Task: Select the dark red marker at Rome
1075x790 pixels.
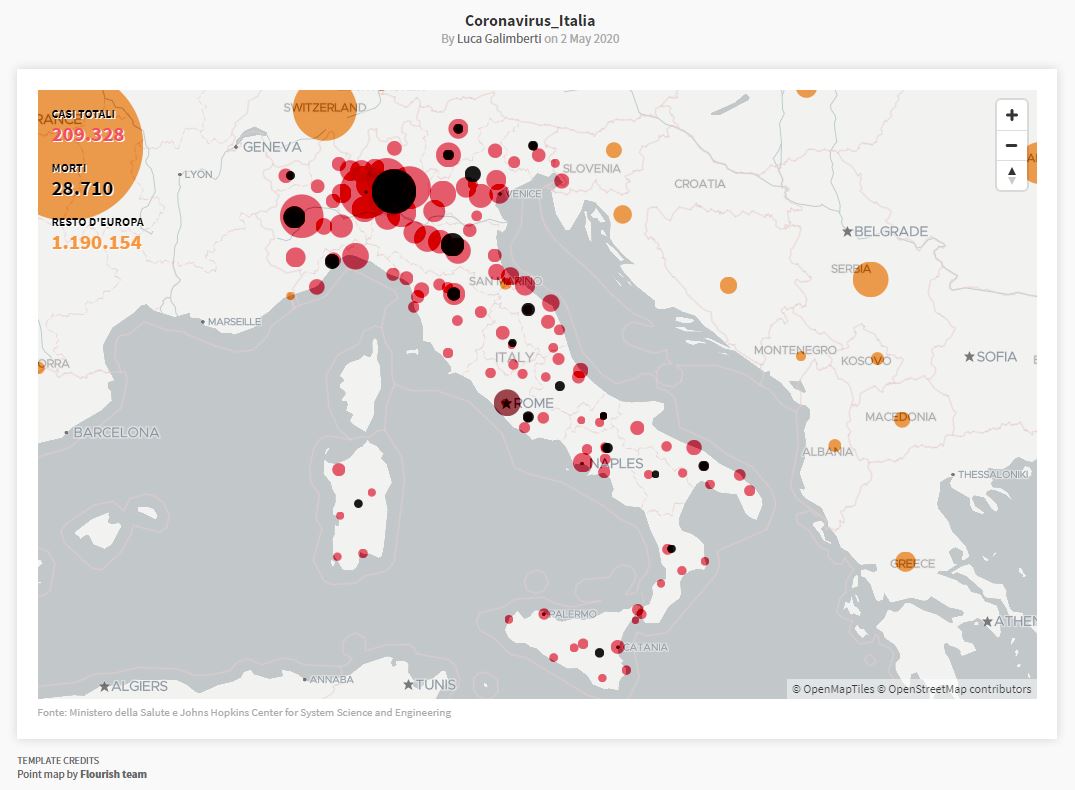Action: click(x=507, y=403)
